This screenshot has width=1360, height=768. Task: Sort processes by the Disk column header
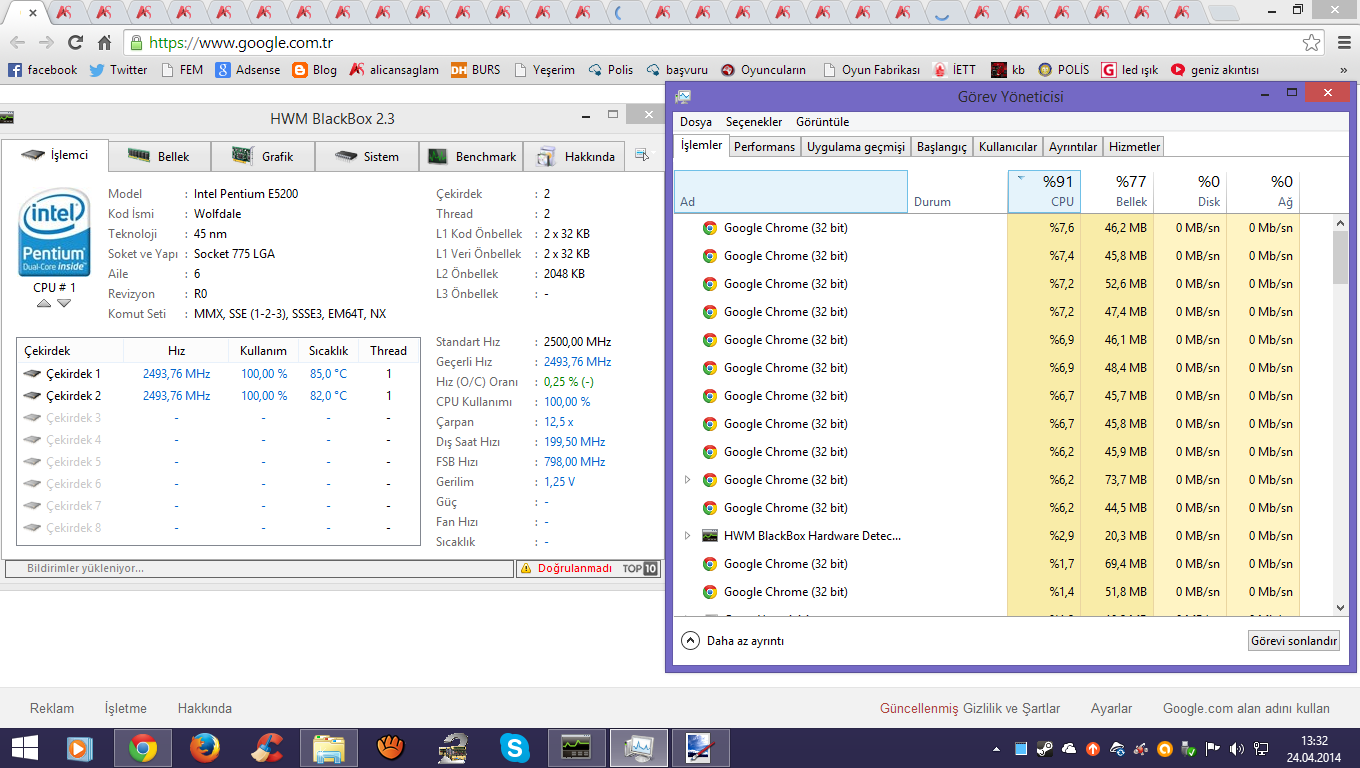coord(1190,191)
